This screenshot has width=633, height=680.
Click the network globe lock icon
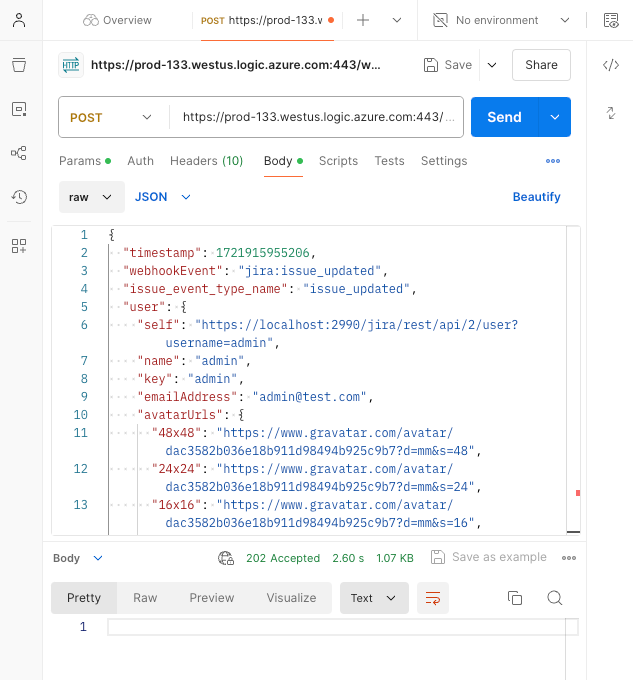[226, 558]
